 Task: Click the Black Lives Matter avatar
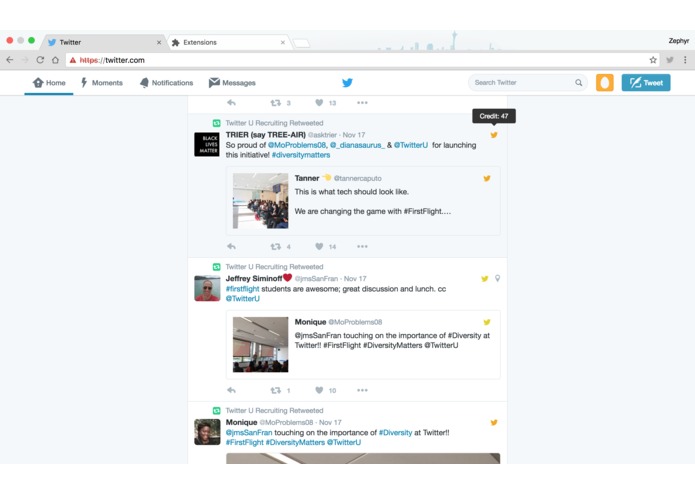[x=207, y=144]
